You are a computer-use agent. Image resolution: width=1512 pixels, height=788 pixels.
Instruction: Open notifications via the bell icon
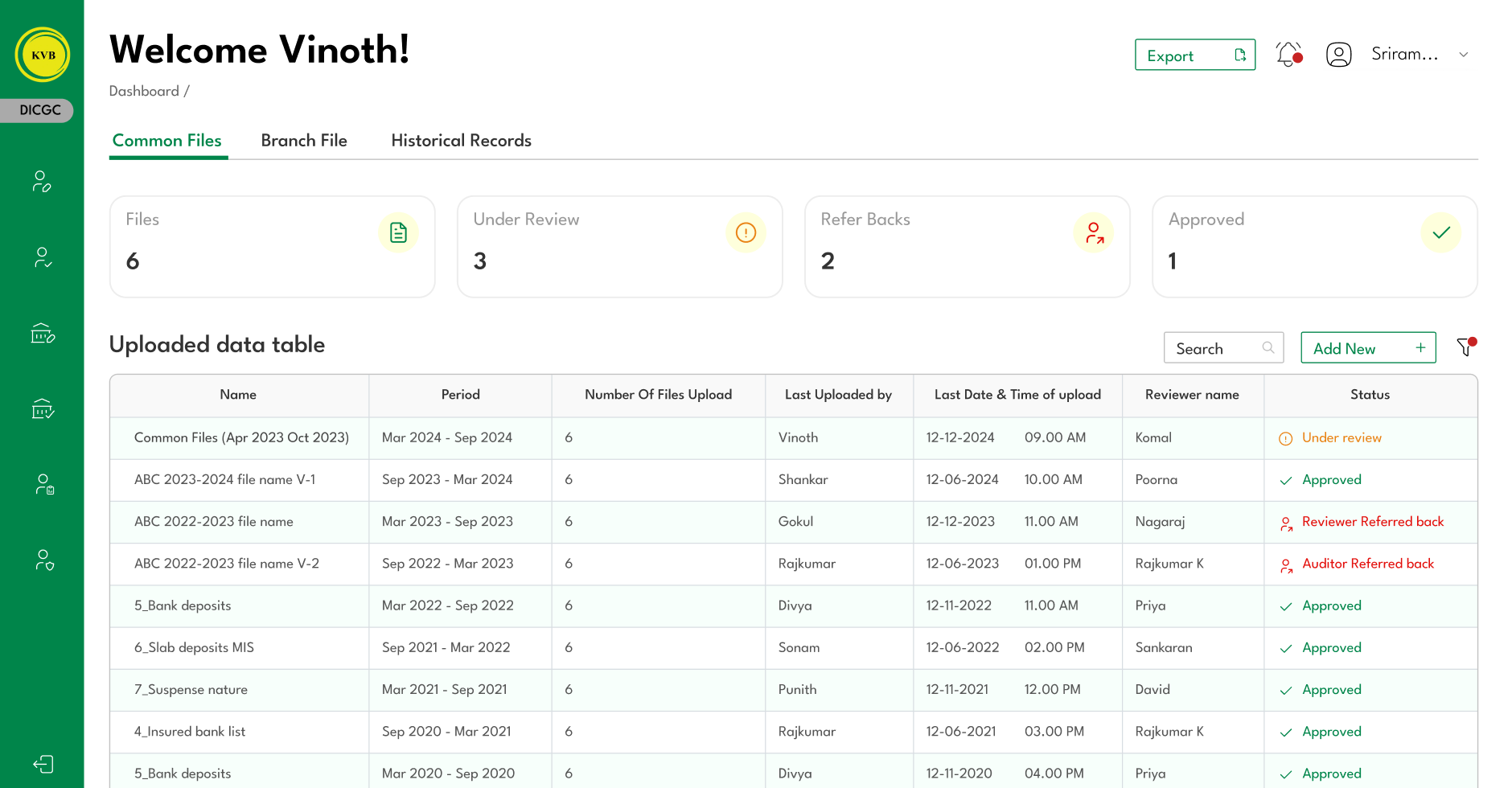[x=1287, y=53]
